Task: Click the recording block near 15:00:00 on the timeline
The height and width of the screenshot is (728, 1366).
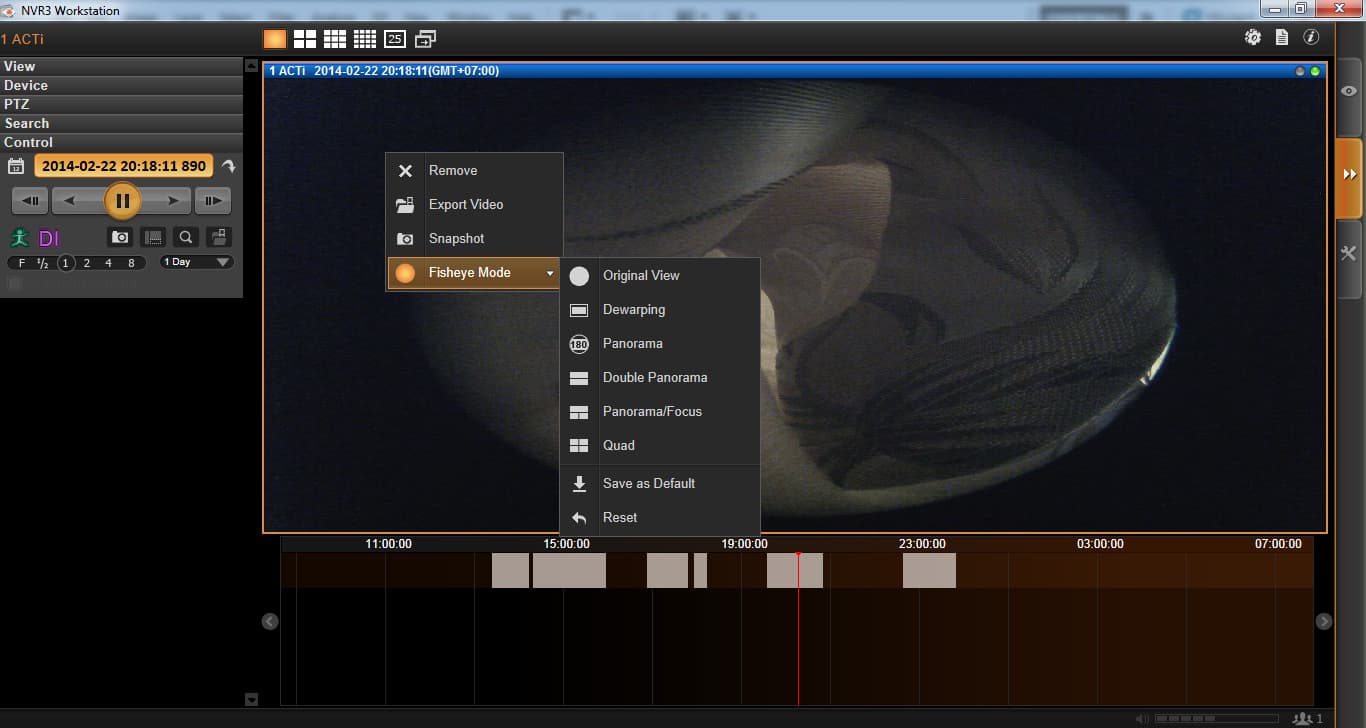Action: pyautogui.click(x=568, y=570)
